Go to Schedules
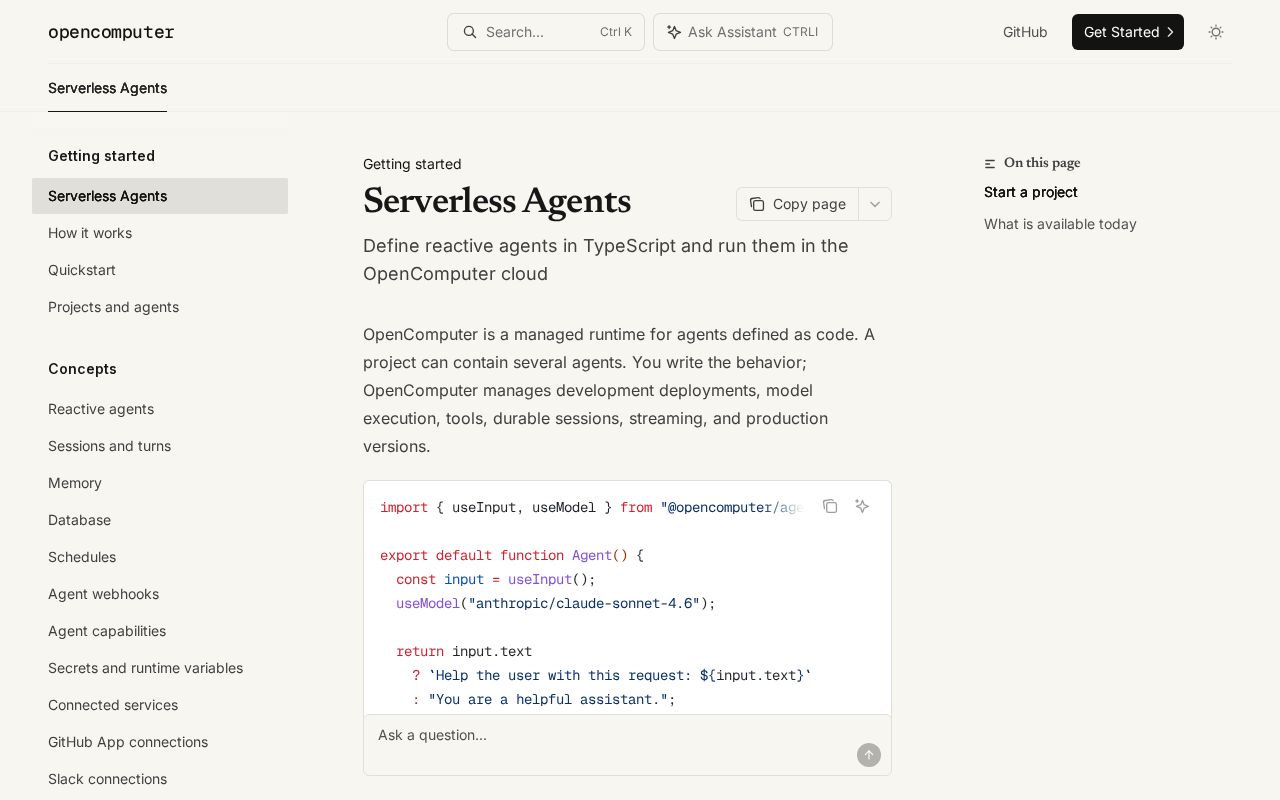 pyautogui.click(x=160, y=557)
